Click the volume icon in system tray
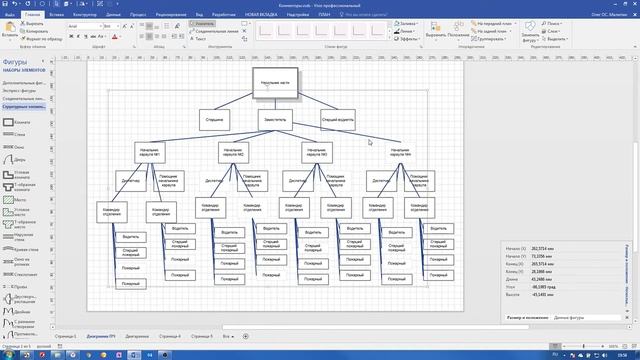The height and width of the screenshot is (360, 640). tap(604, 355)
